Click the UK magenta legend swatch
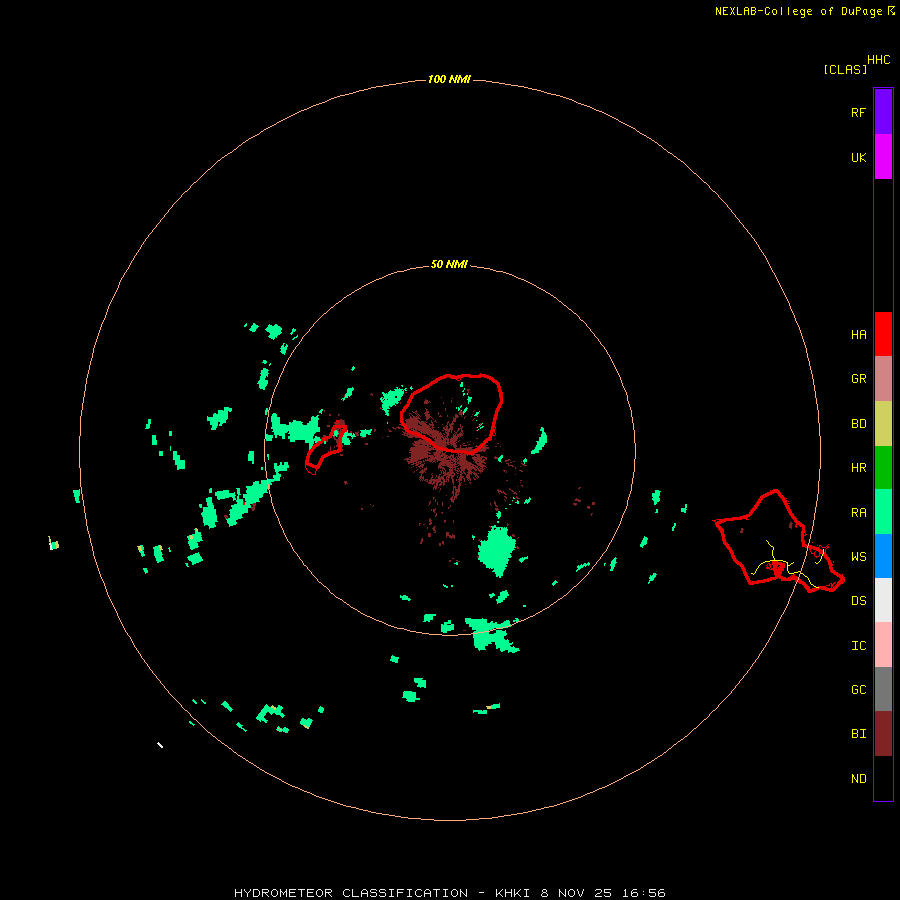 [883, 157]
